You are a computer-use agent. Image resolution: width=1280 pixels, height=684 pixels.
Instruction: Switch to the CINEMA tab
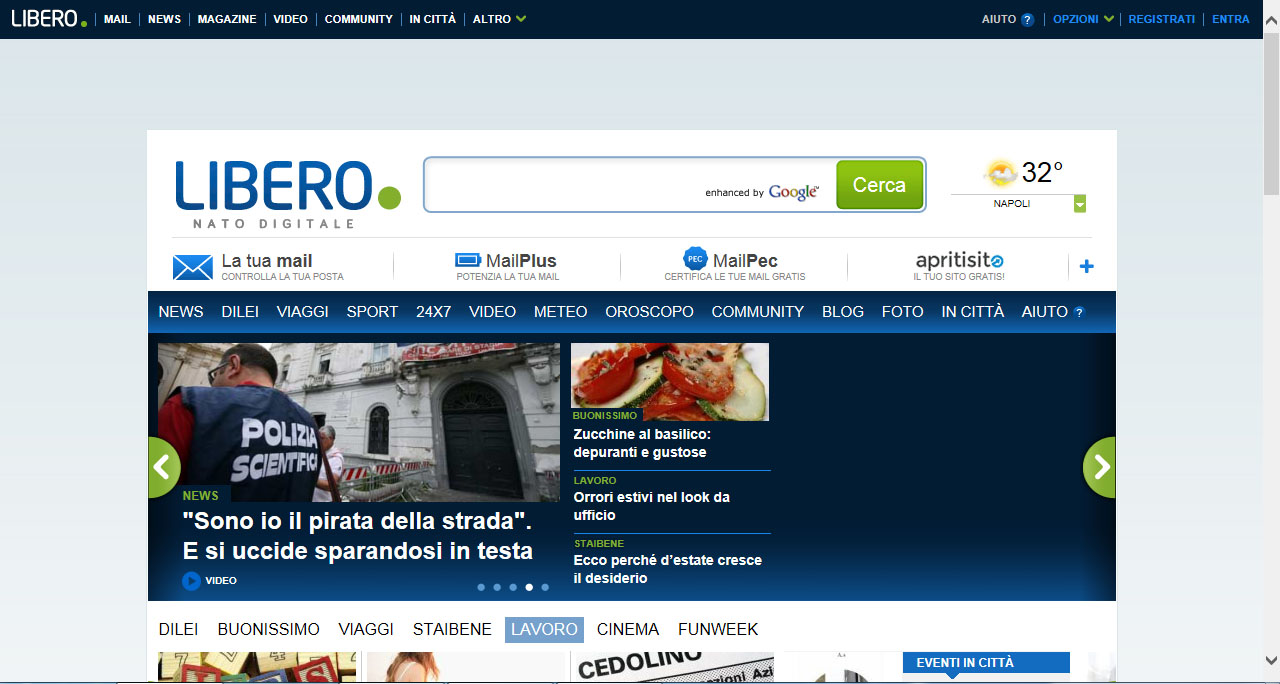click(x=627, y=629)
